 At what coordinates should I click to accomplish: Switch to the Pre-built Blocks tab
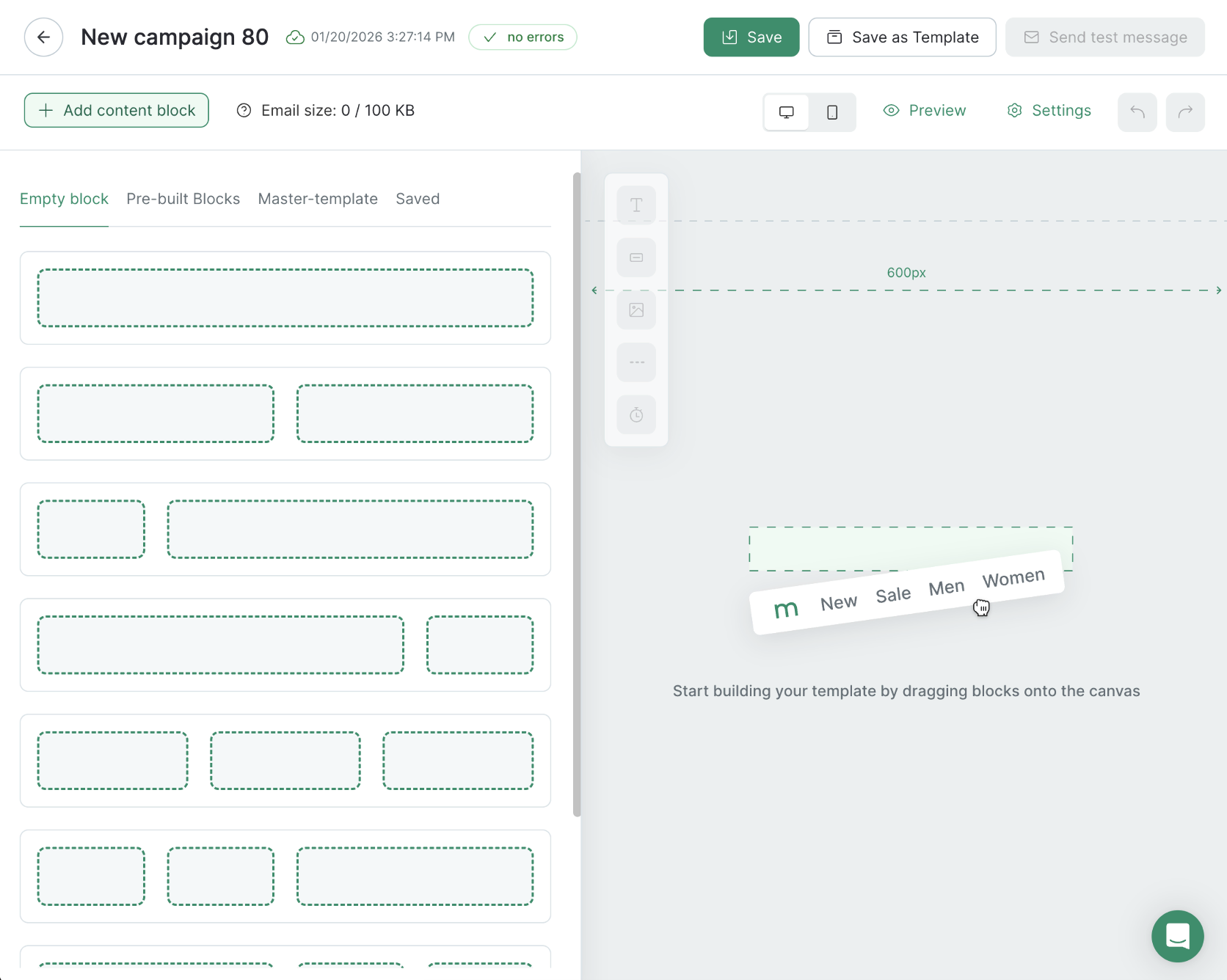(x=183, y=199)
